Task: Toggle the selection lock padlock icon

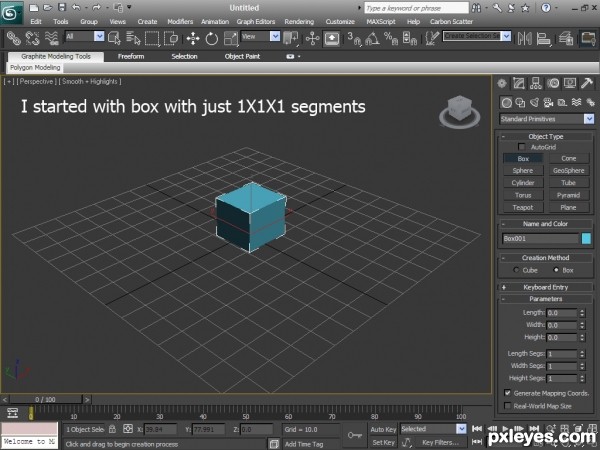Action: 112,429
